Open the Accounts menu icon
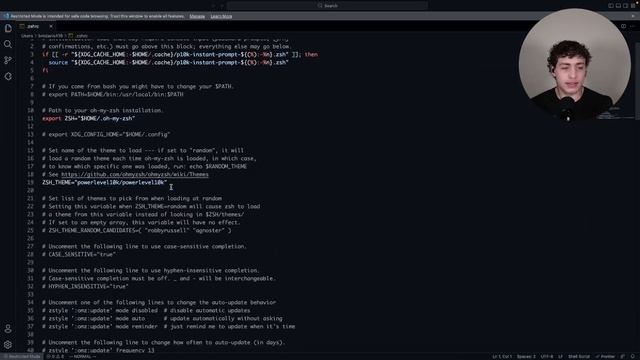The height and width of the screenshot is (360, 640). (x=8, y=329)
